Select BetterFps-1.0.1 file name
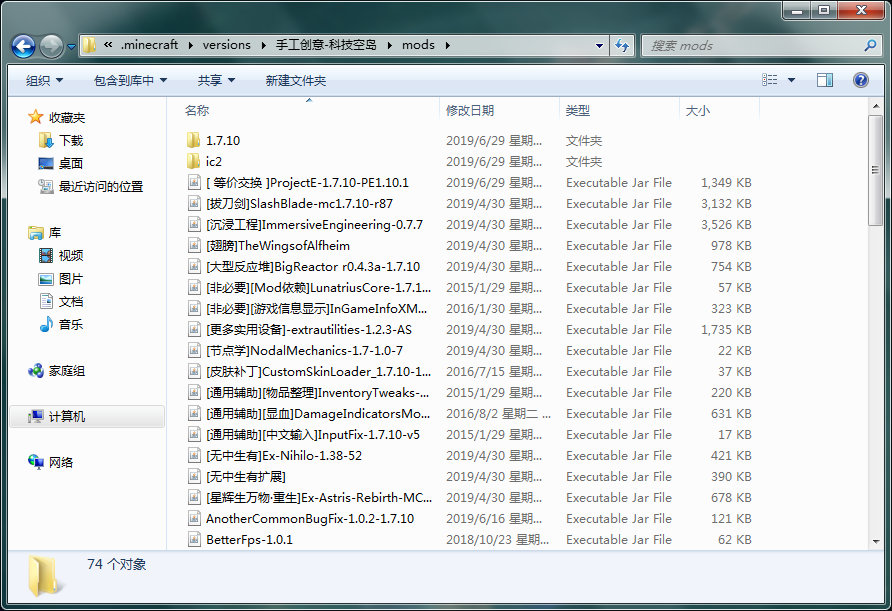Image resolution: width=892 pixels, height=611 pixels. click(249, 540)
